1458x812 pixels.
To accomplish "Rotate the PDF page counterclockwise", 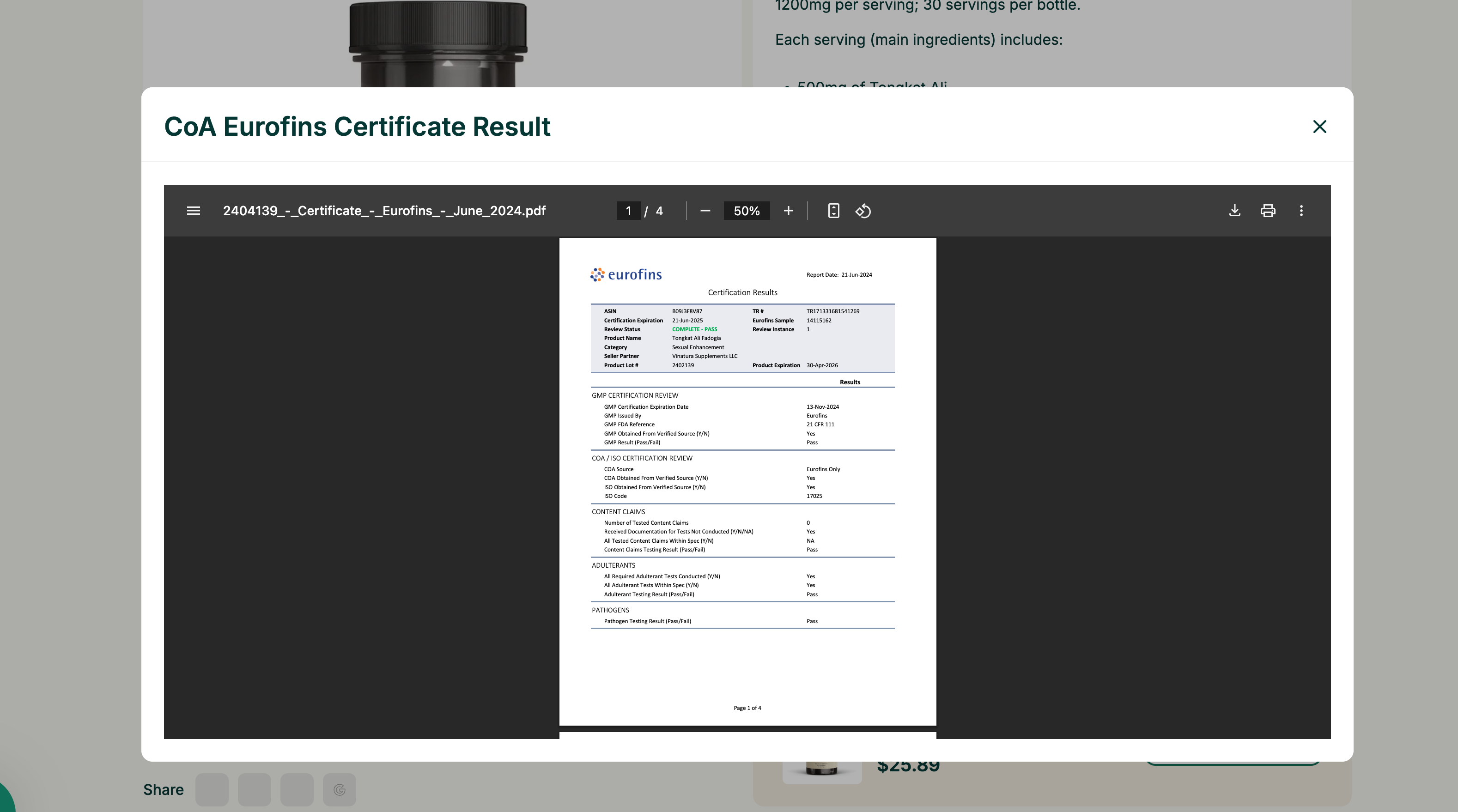I will [863, 211].
